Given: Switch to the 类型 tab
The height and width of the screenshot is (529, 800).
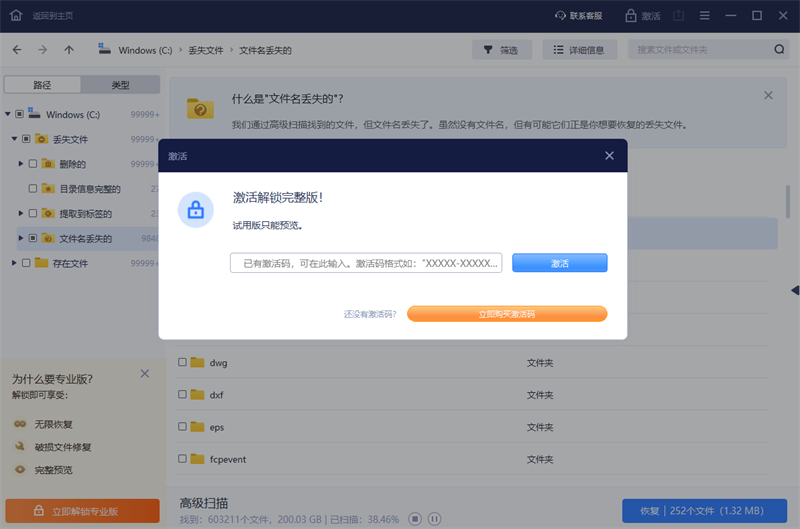Looking at the screenshot, I should (120, 85).
